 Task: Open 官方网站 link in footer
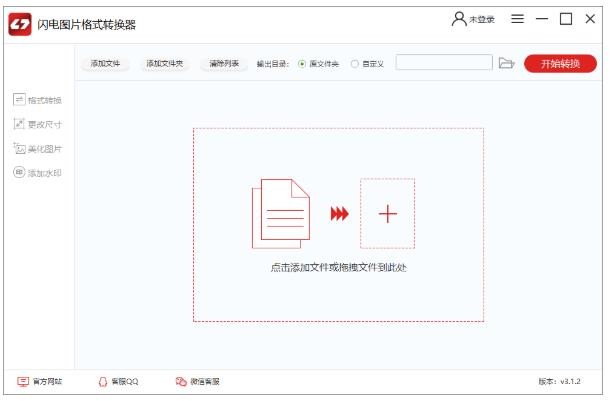pyautogui.click(x=39, y=382)
